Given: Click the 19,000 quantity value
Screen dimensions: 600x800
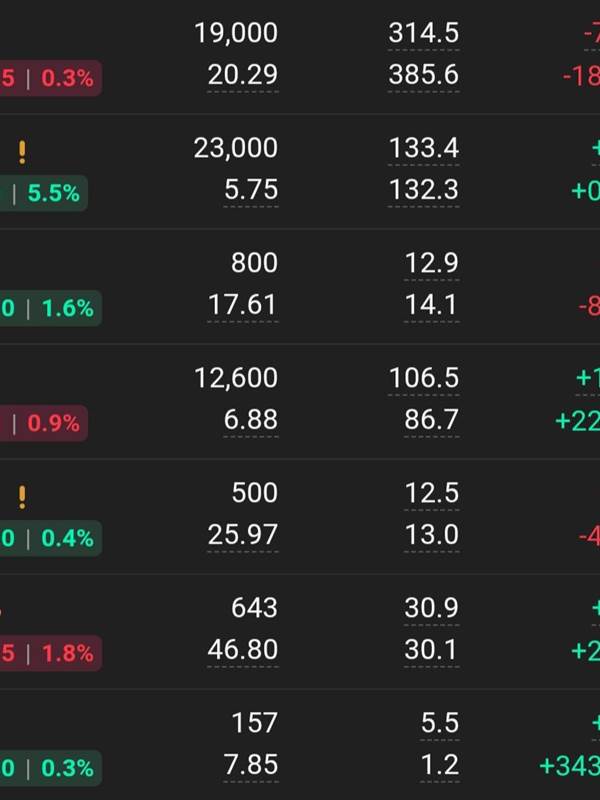Looking at the screenshot, I should click(x=236, y=33).
